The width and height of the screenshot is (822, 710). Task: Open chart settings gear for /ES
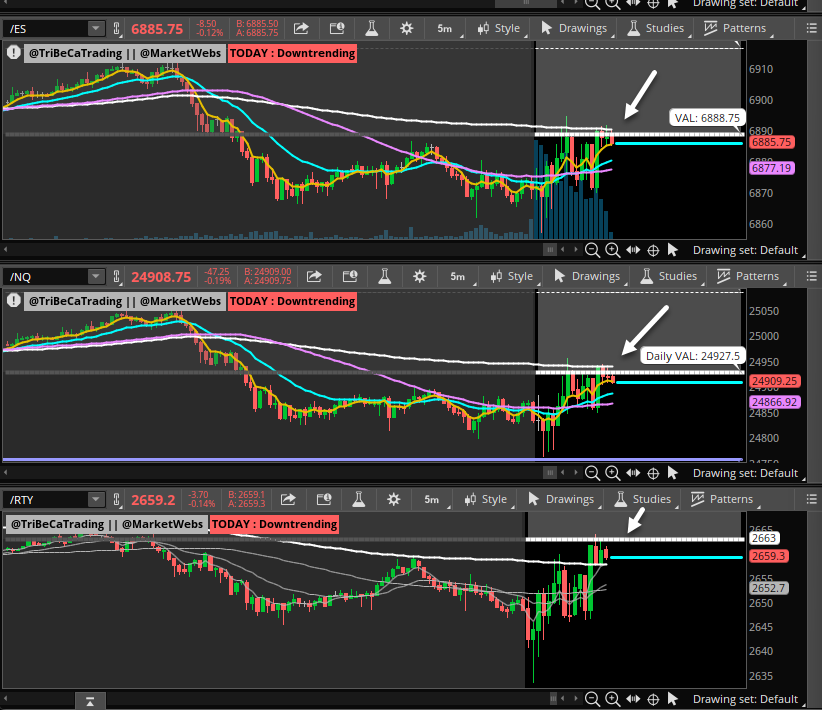click(406, 28)
